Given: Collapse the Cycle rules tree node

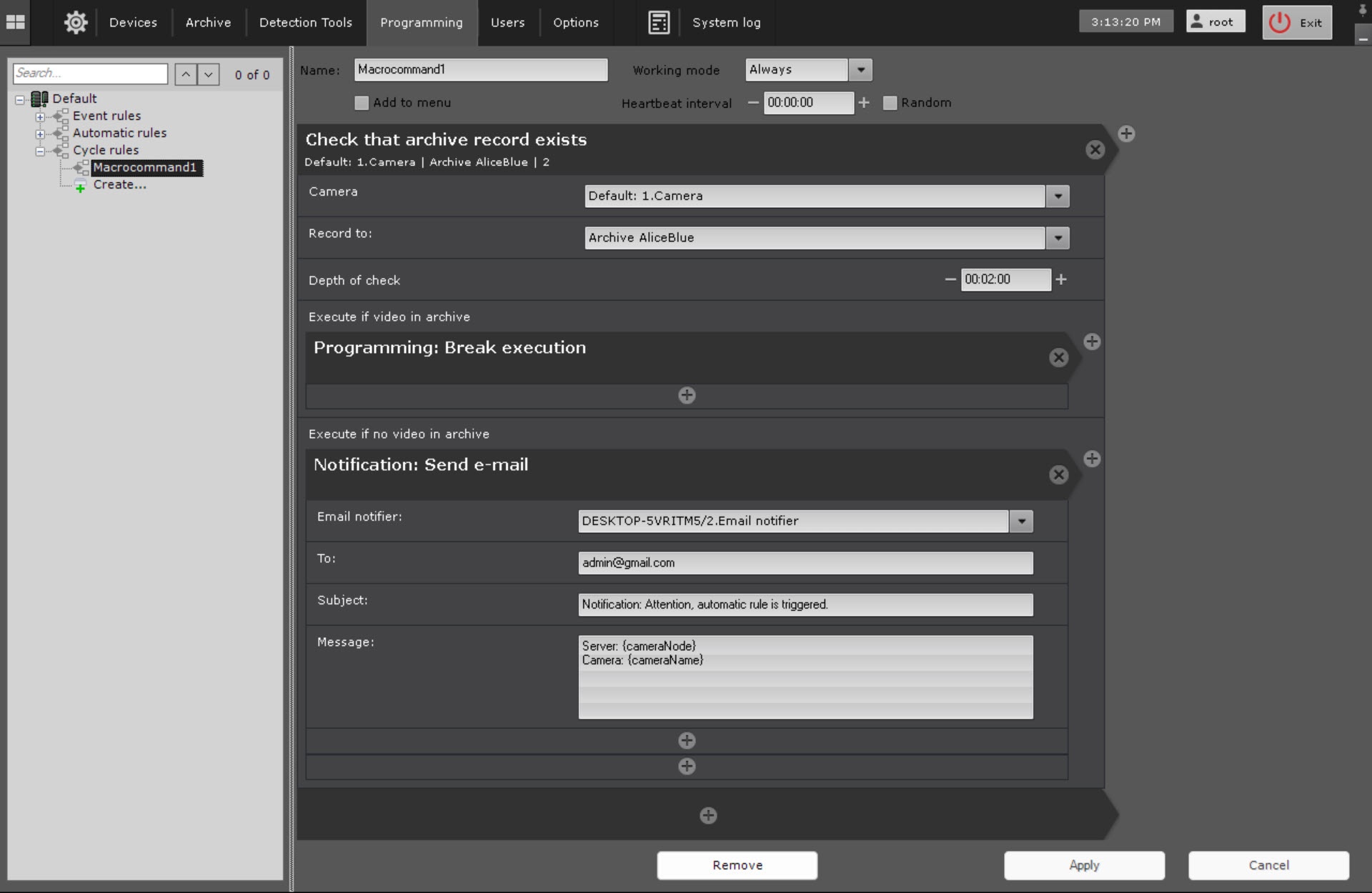Looking at the screenshot, I should click(40, 151).
